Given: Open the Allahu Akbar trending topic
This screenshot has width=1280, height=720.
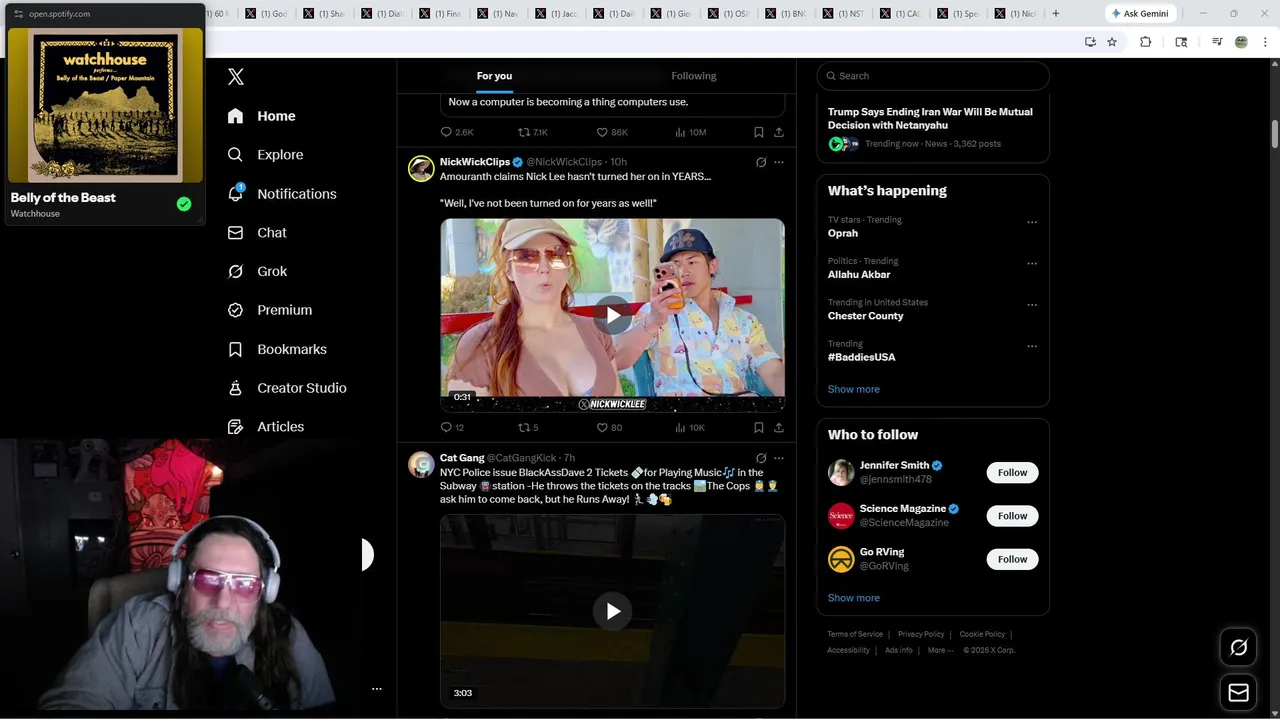Looking at the screenshot, I should [859, 274].
